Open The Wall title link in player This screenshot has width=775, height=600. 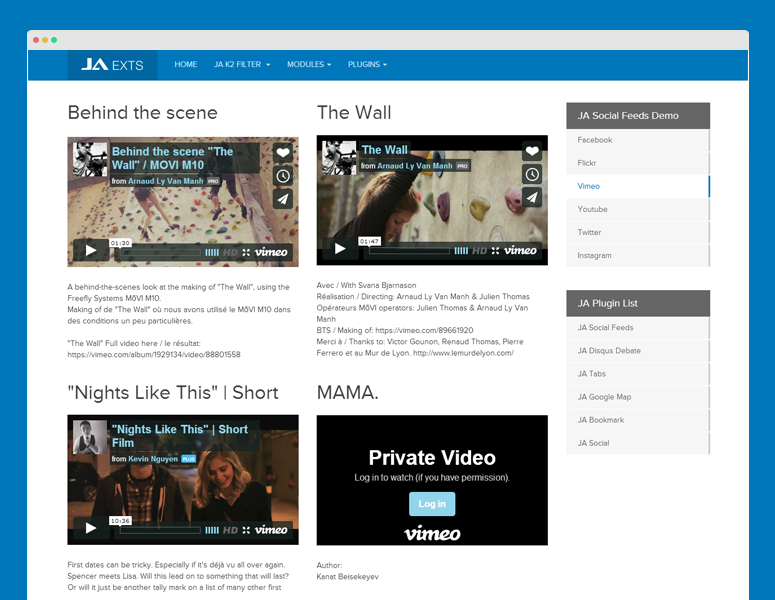[x=385, y=150]
